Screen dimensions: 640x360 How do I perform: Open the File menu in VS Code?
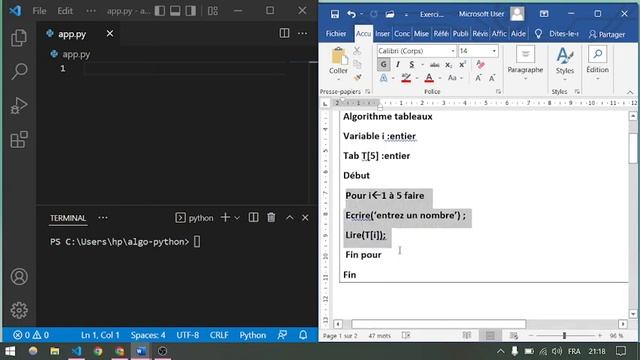[x=39, y=11]
